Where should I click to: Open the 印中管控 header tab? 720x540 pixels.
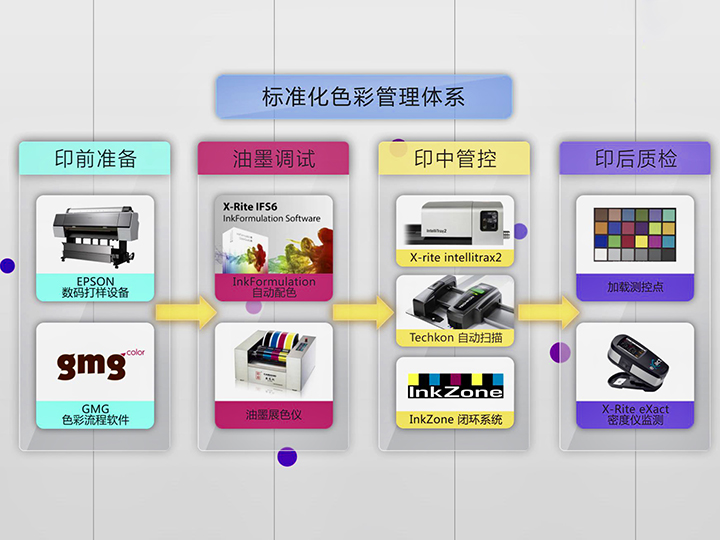click(455, 158)
